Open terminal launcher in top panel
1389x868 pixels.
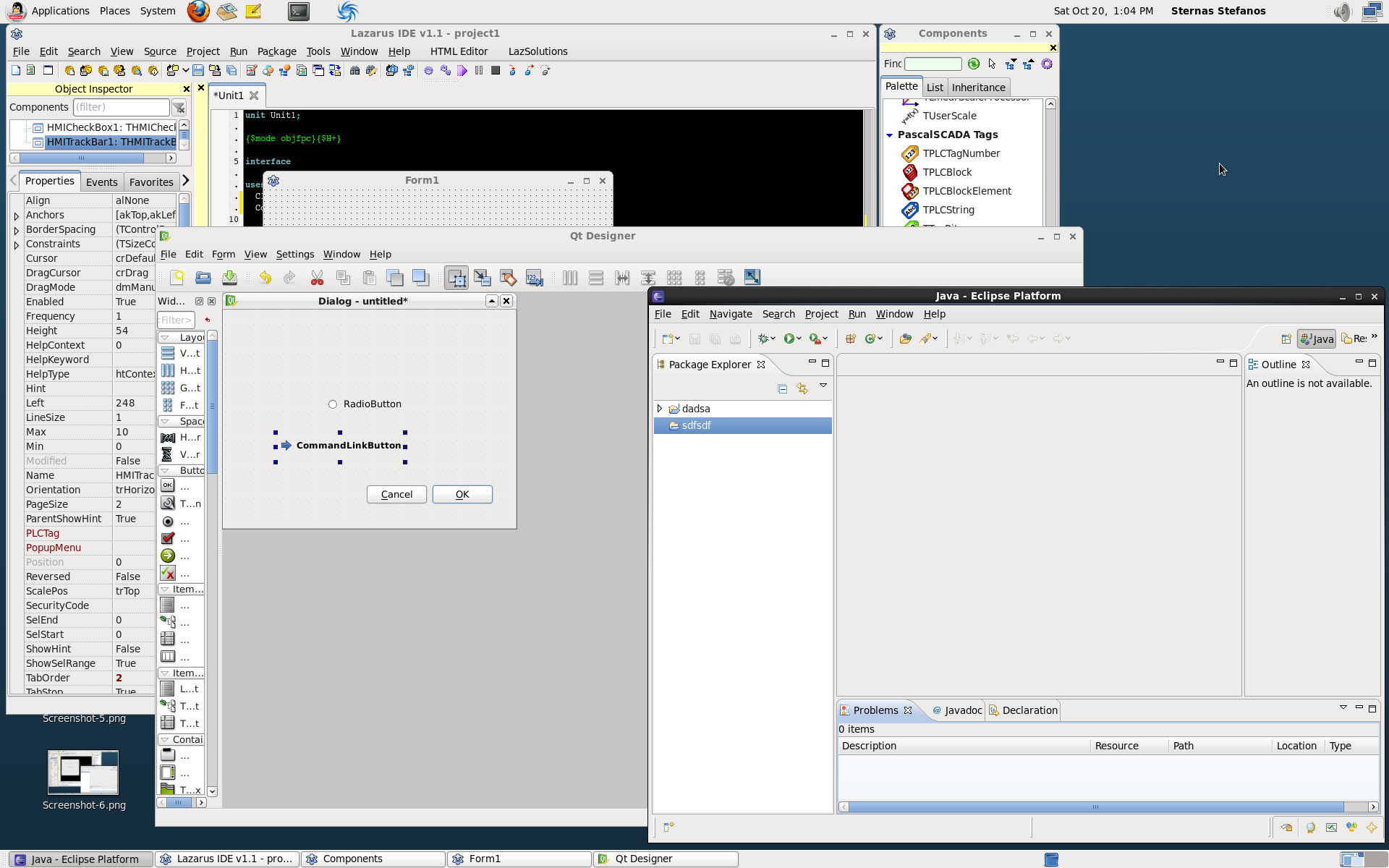298,11
